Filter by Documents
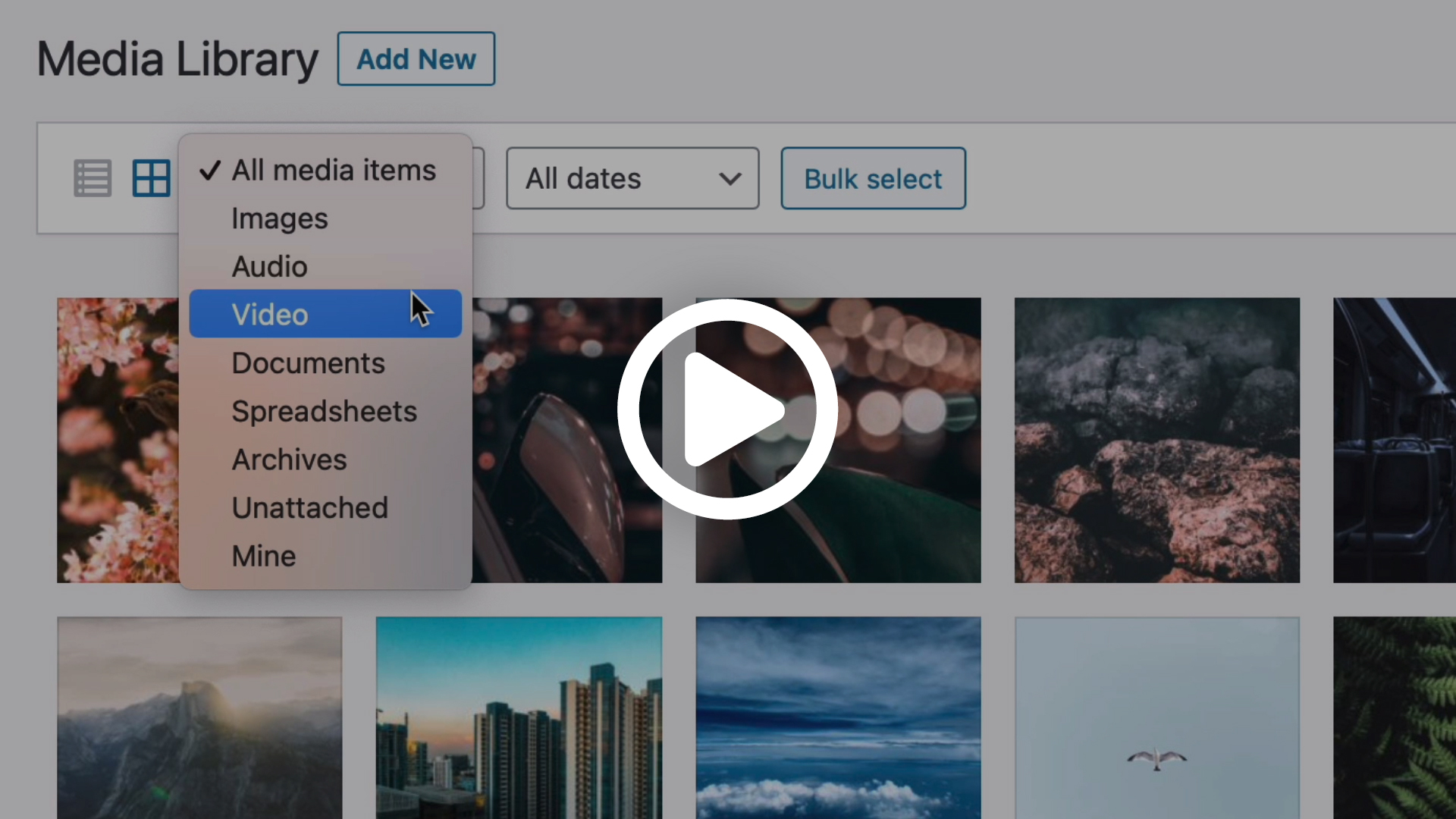 [308, 363]
